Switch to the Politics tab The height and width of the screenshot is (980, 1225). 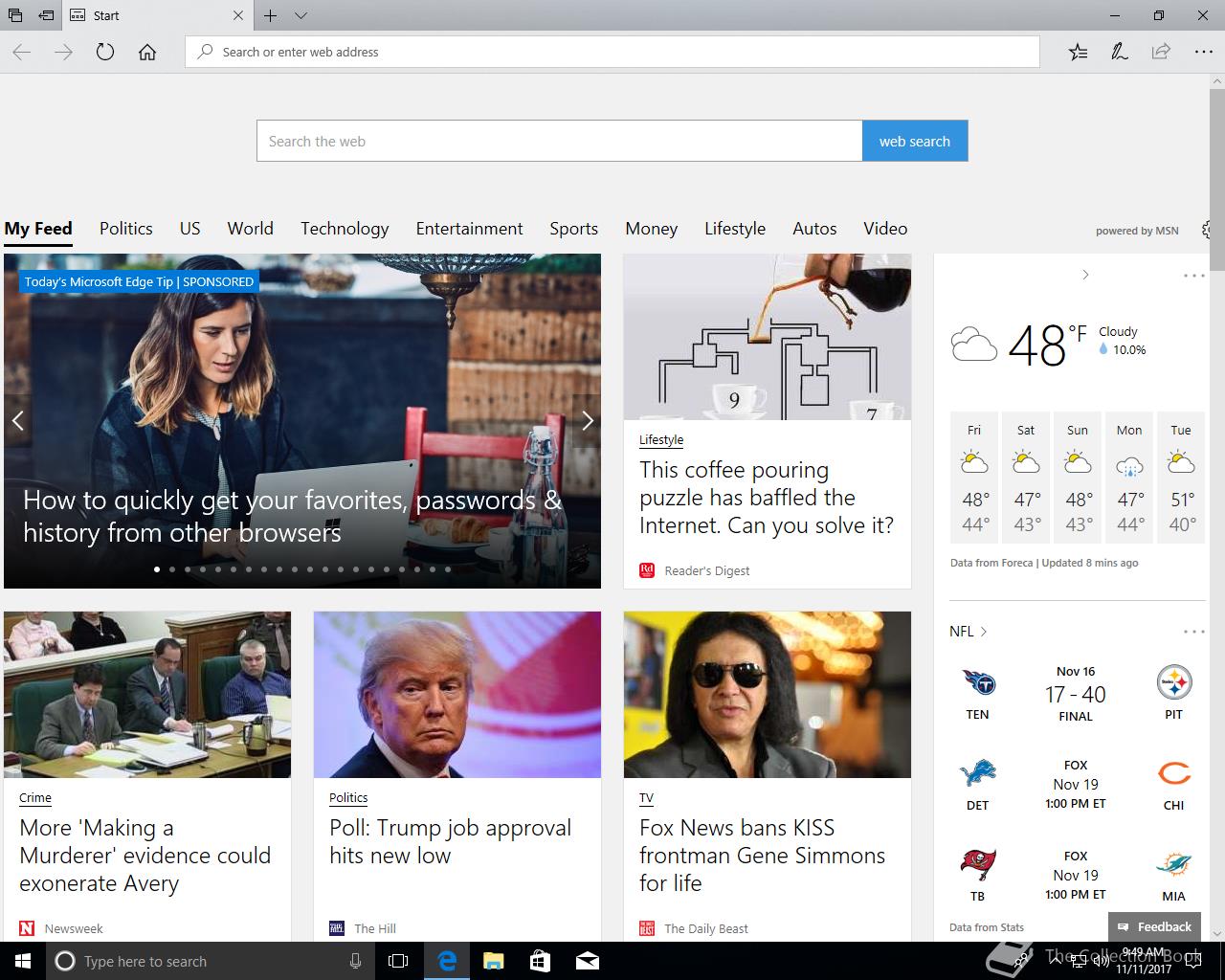coord(126,229)
